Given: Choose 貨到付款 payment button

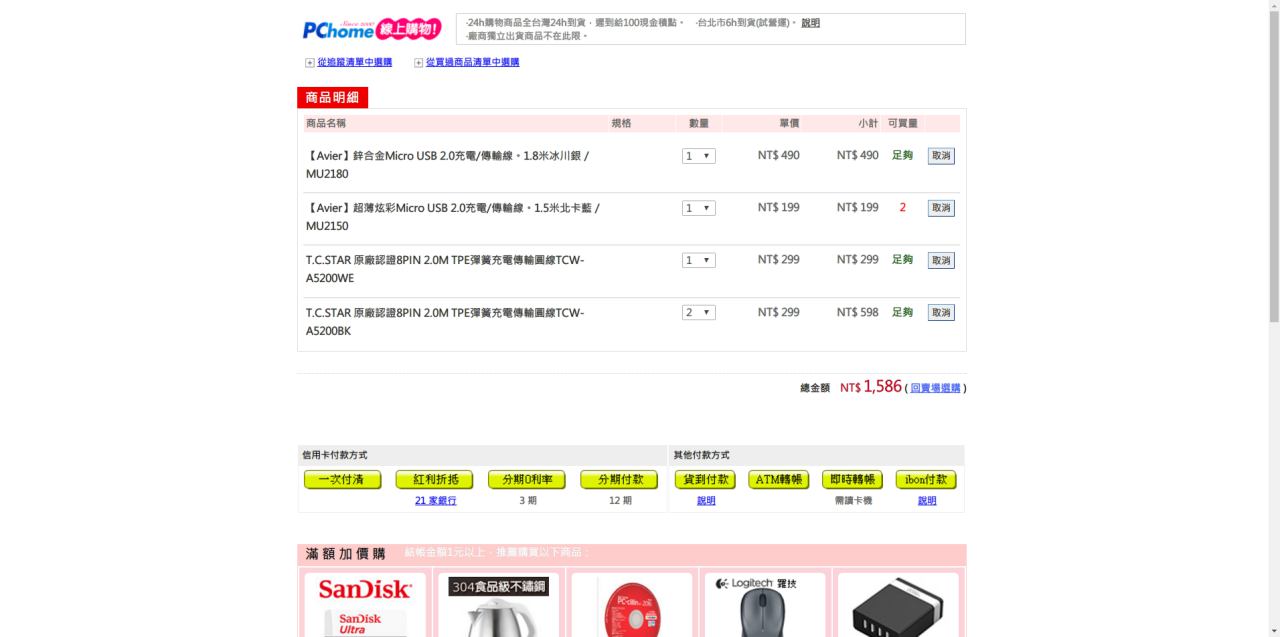Looking at the screenshot, I should coord(705,480).
